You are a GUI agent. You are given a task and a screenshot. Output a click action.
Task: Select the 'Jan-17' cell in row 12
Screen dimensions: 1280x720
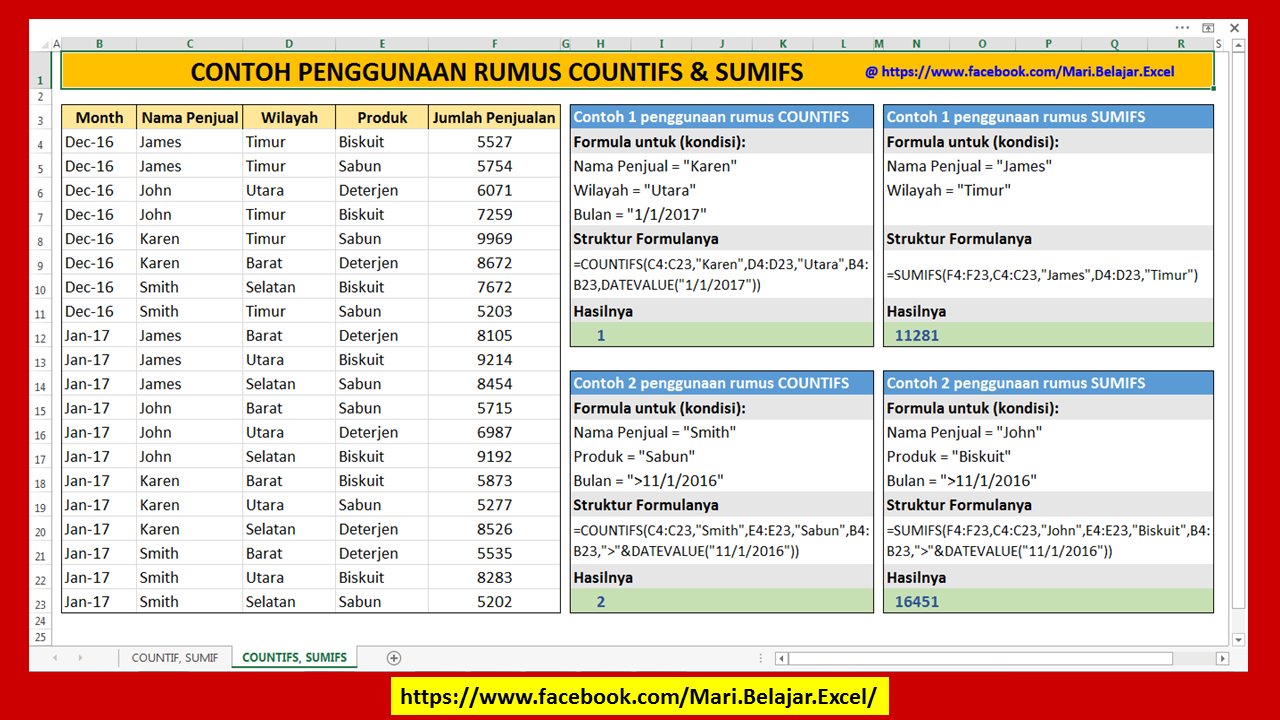(99, 335)
